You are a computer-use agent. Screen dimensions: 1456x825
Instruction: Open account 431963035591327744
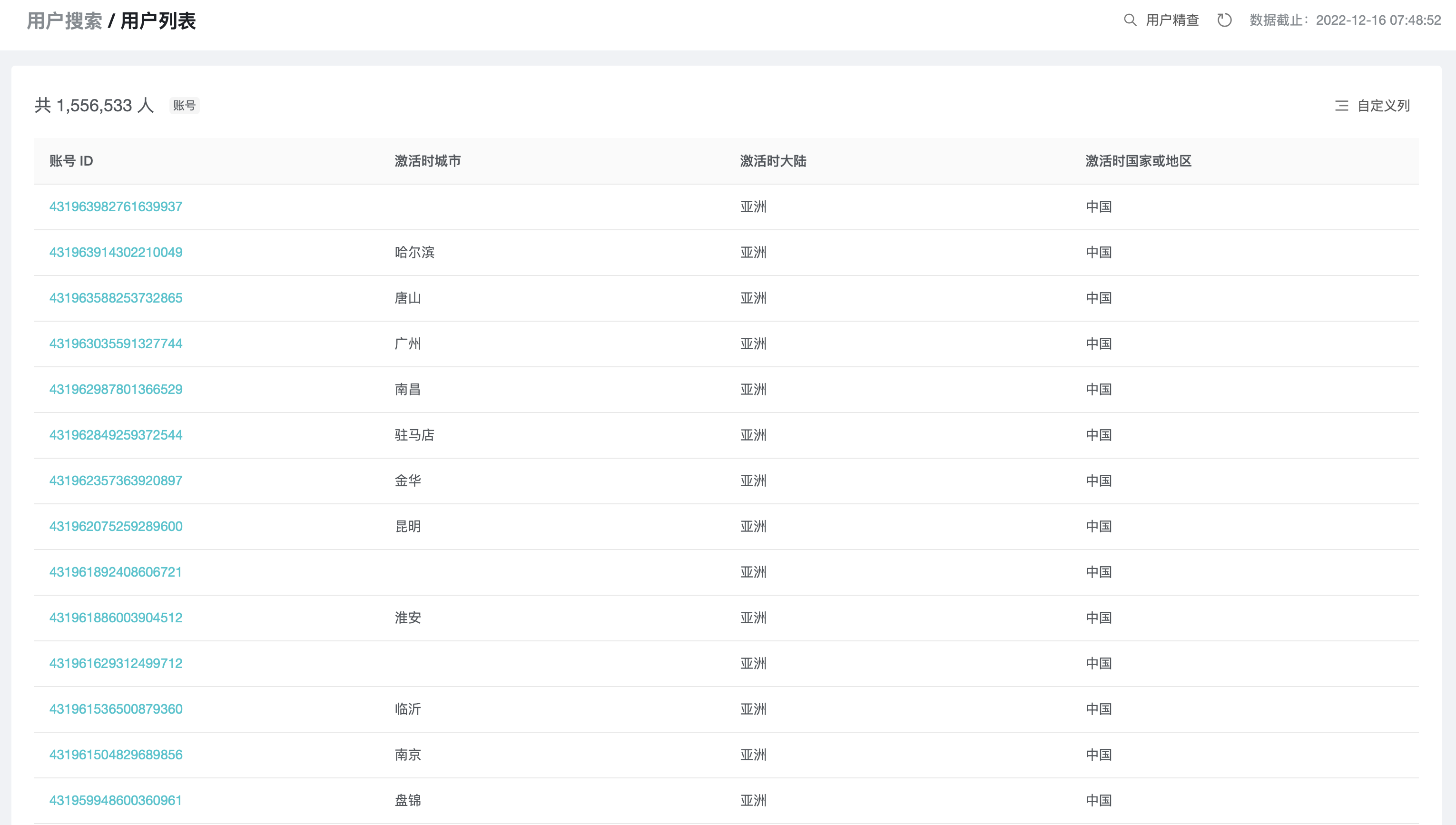(116, 344)
